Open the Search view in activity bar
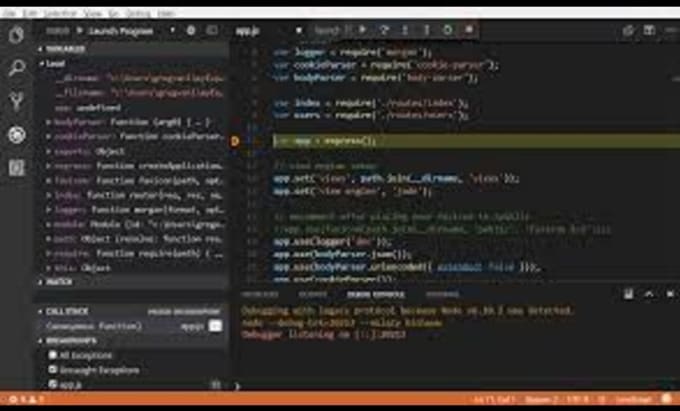The image size is (680, 411). (16, 68)
